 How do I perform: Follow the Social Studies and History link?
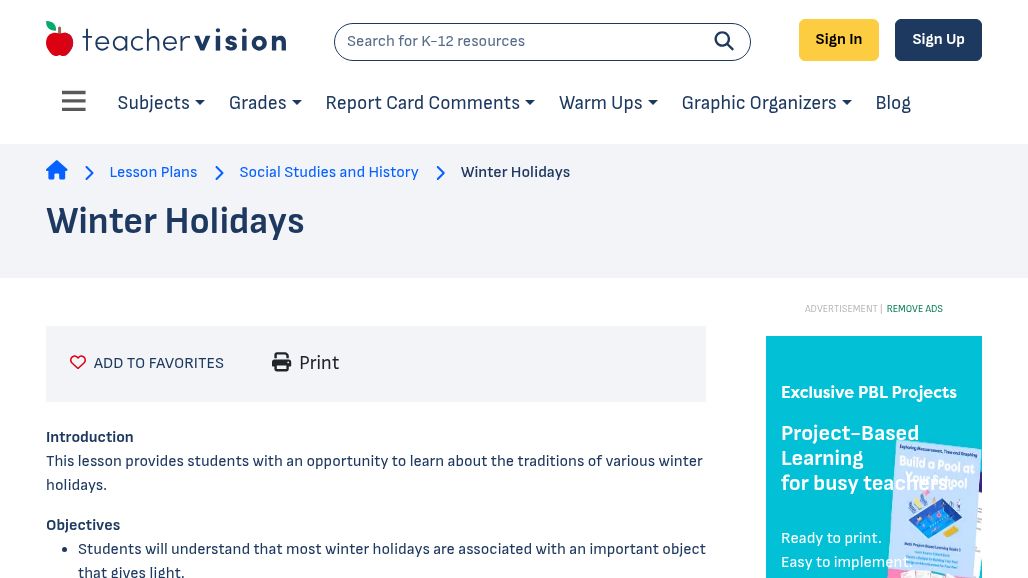(x=329, y=172)
